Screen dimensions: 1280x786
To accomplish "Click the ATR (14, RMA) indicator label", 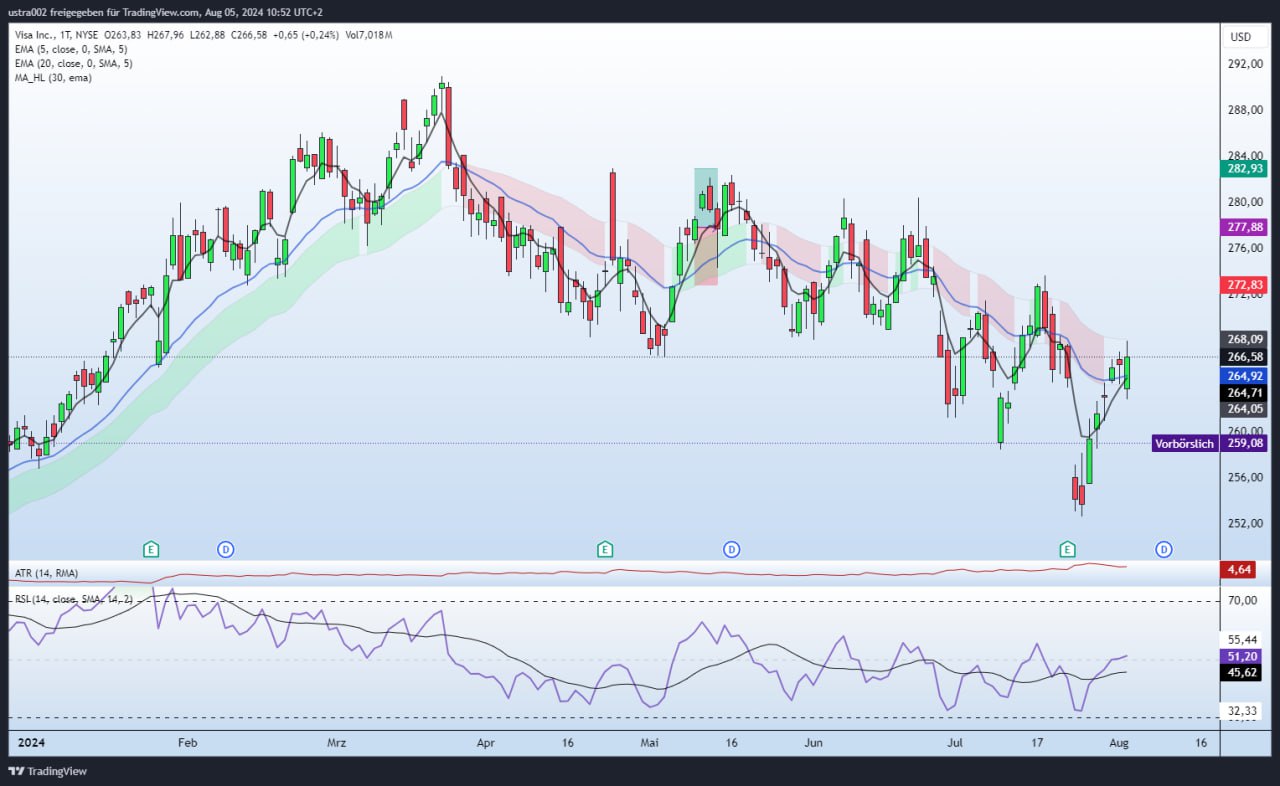I will (46, 573).
